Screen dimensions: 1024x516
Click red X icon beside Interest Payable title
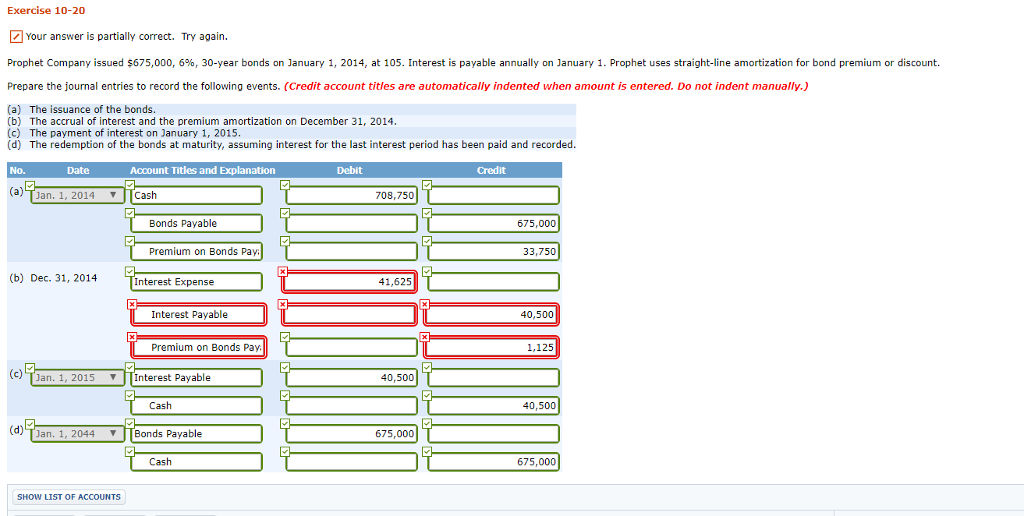point(131,304)
